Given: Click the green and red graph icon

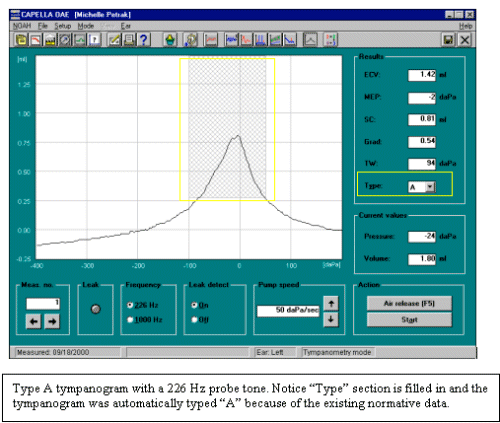Looking at the screenshot, I should click(x=275, y=40).
